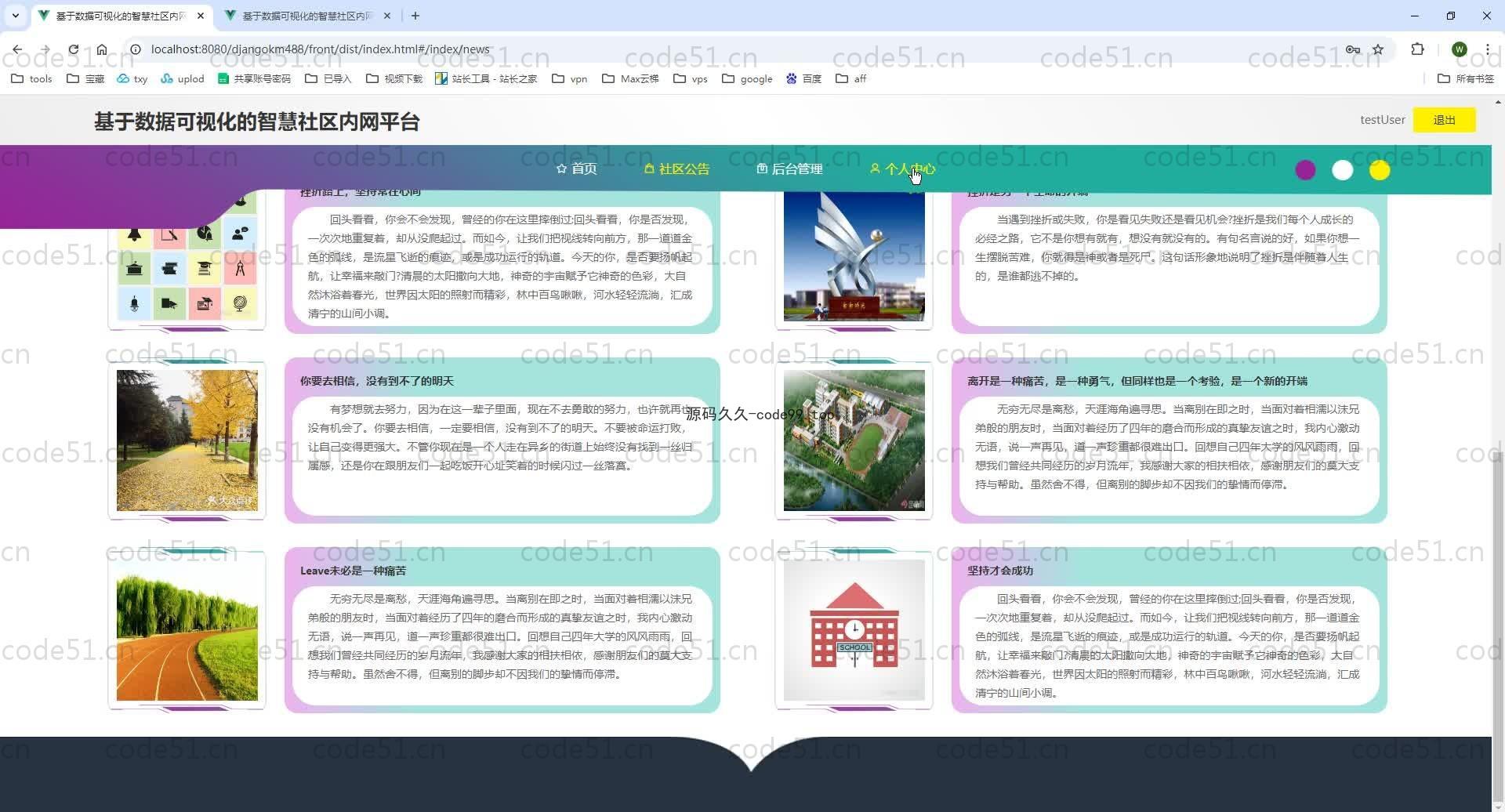The width and height of the screenshot is (1505, 812).
Task: Open news titled 离开是一种痛苦，是一种勇气
Action: pos(1137,381)
